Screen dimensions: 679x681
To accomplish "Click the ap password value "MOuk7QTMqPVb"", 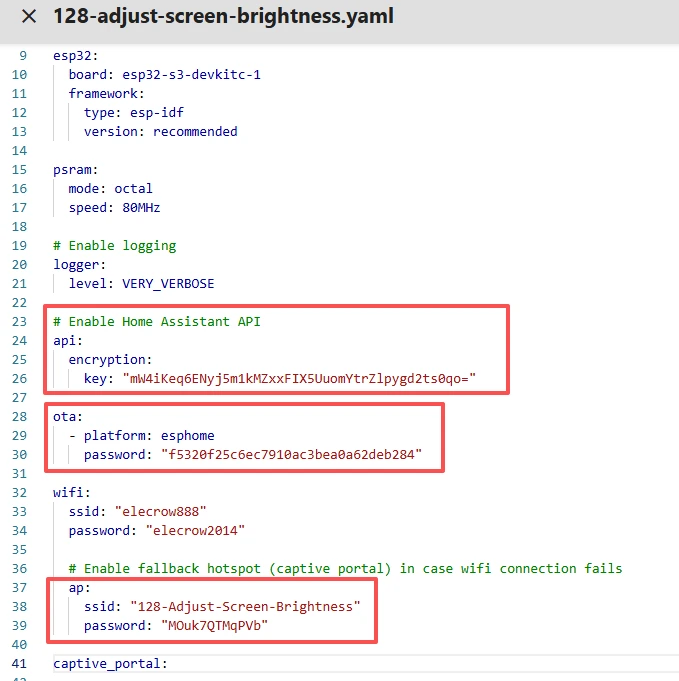I will pyautogui.click(x=214, y=625).
